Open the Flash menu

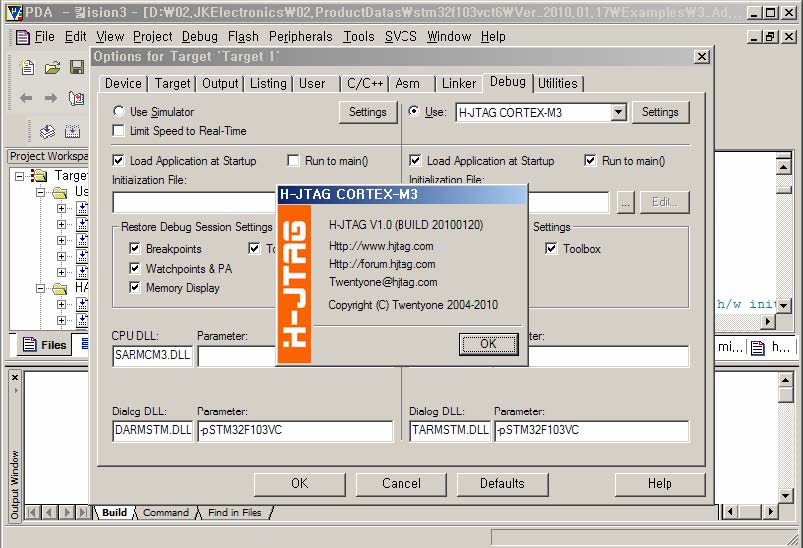[243, 37]
